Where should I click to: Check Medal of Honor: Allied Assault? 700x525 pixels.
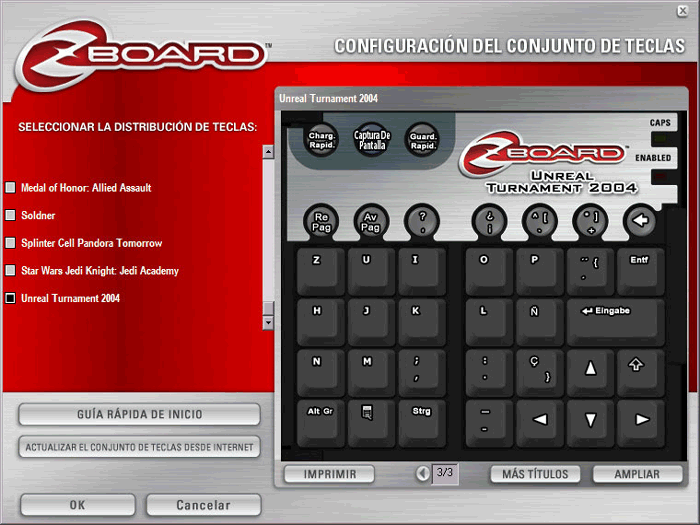pos(10,188)
